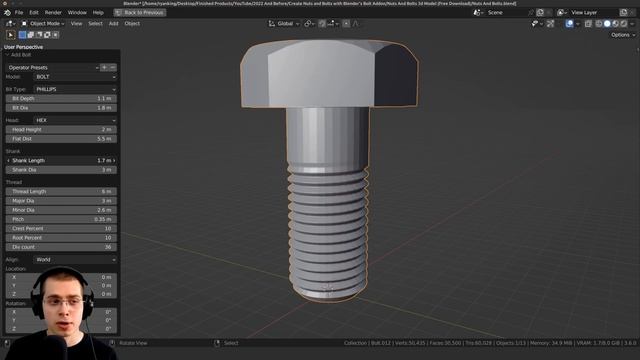Open the Operator Presets dropdown

[x=53, y=67]
